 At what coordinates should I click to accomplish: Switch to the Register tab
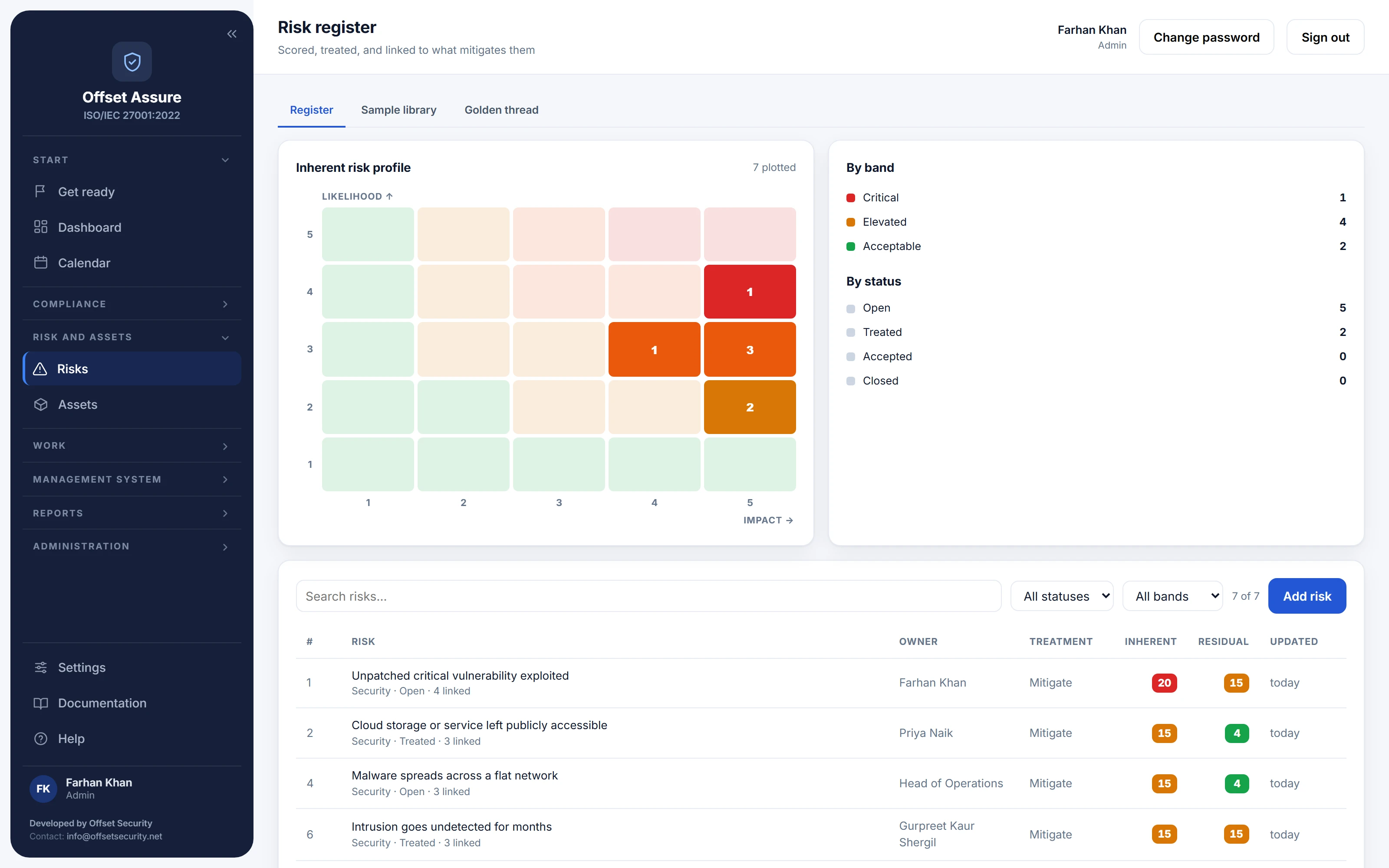click(x=311, y=110)
